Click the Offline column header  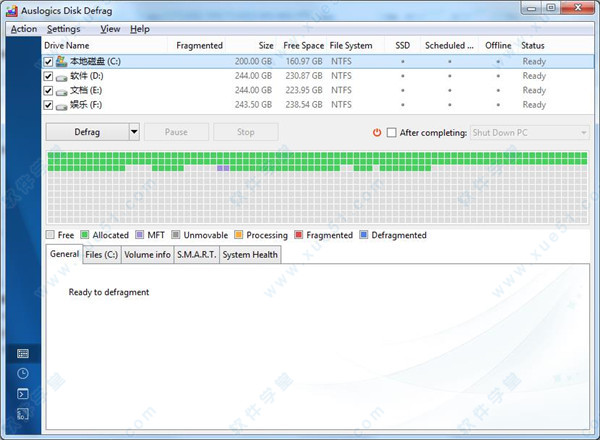click(x=498, y=46)
